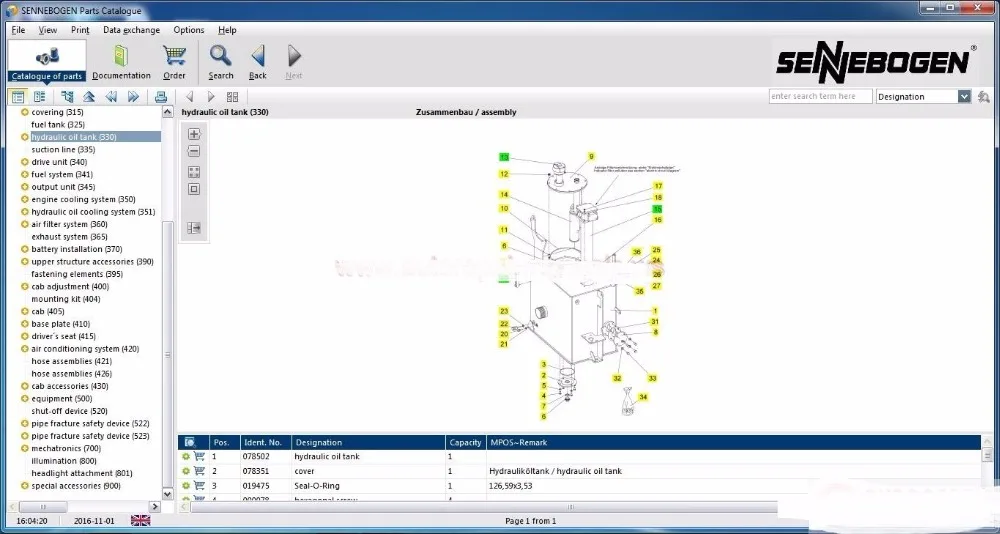Expand the fuel system (341) node
Viewport: 1000px width, 534px height.
click(x=25, y=174)
